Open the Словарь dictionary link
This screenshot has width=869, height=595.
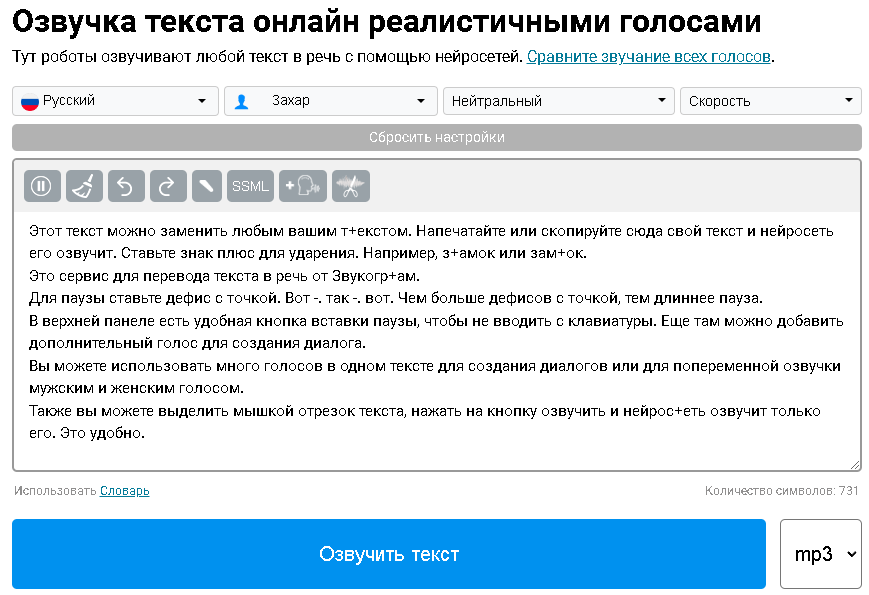pyautogui.click(x=122, y=491)
